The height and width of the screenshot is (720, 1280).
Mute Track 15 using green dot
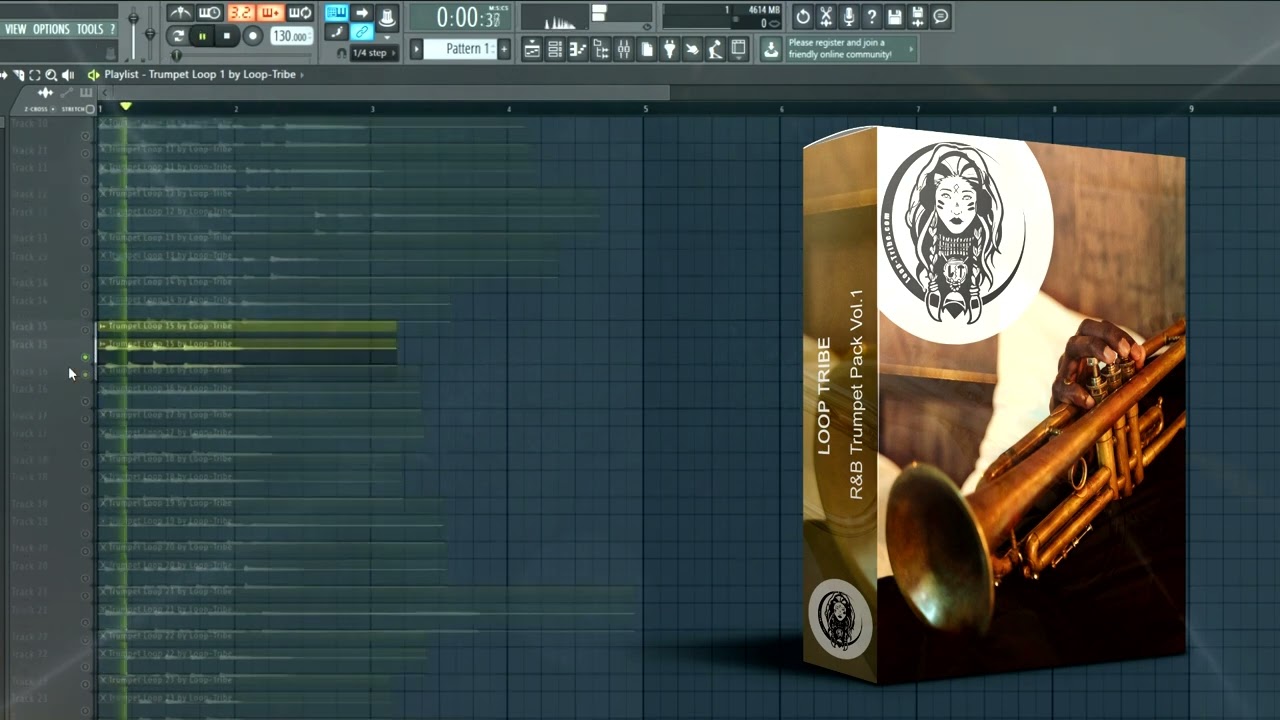pos(85,357)
